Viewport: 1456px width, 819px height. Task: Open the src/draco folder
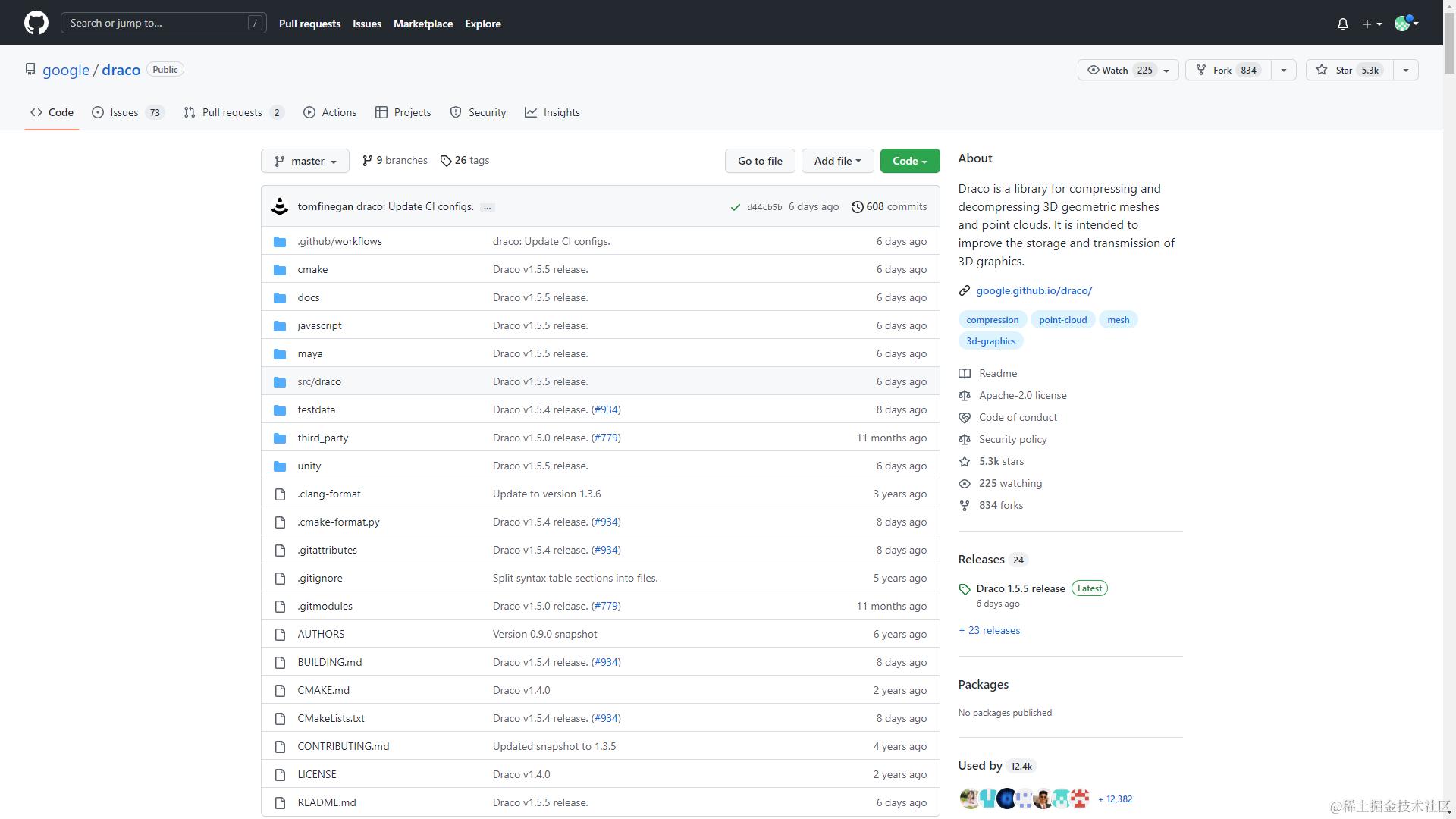[x=319, y=381]
